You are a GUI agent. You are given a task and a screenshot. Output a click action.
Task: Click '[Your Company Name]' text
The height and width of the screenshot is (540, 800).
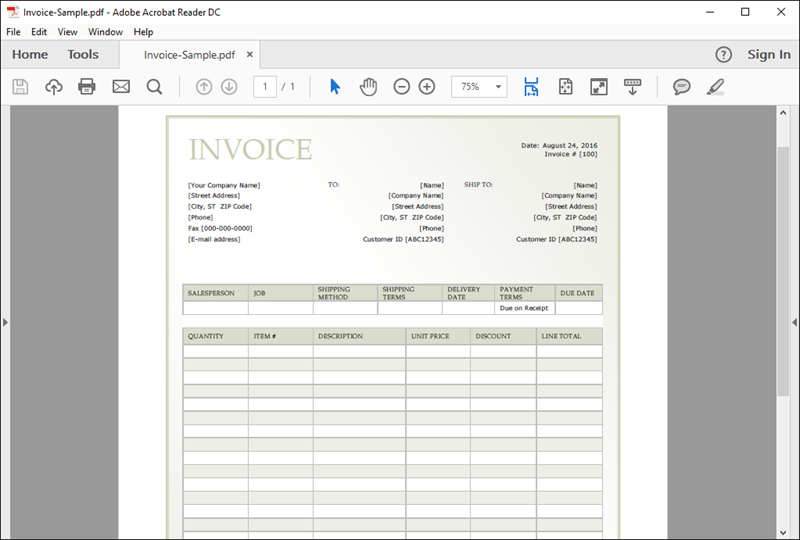(x=224, y=185)
